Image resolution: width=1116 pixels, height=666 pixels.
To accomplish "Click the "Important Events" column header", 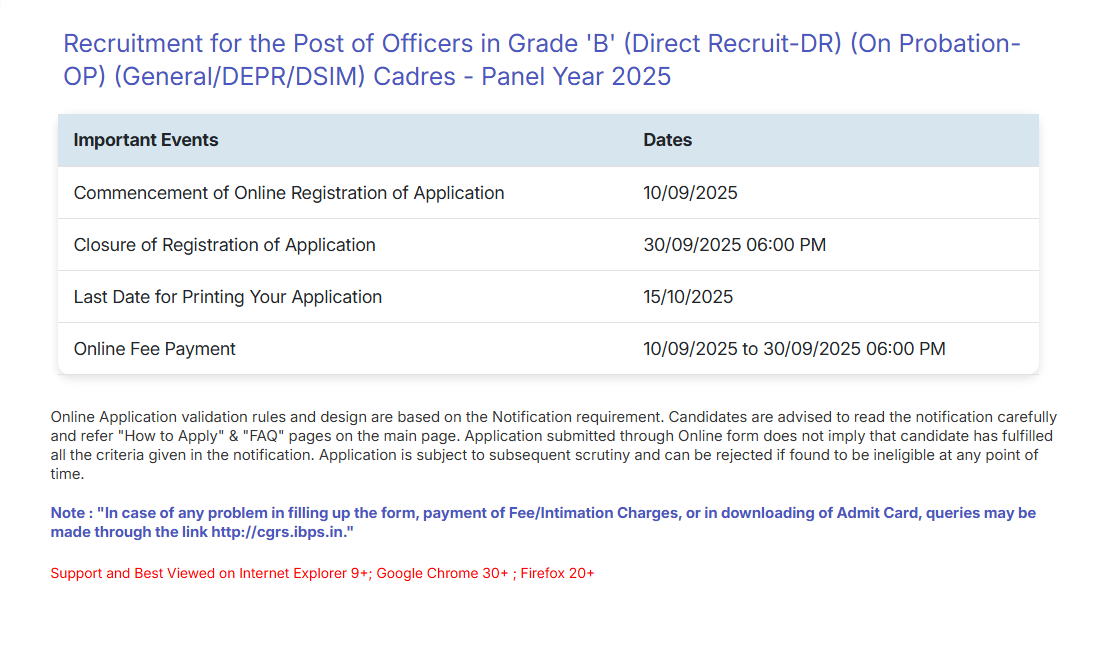I will [x=146, y=140].
